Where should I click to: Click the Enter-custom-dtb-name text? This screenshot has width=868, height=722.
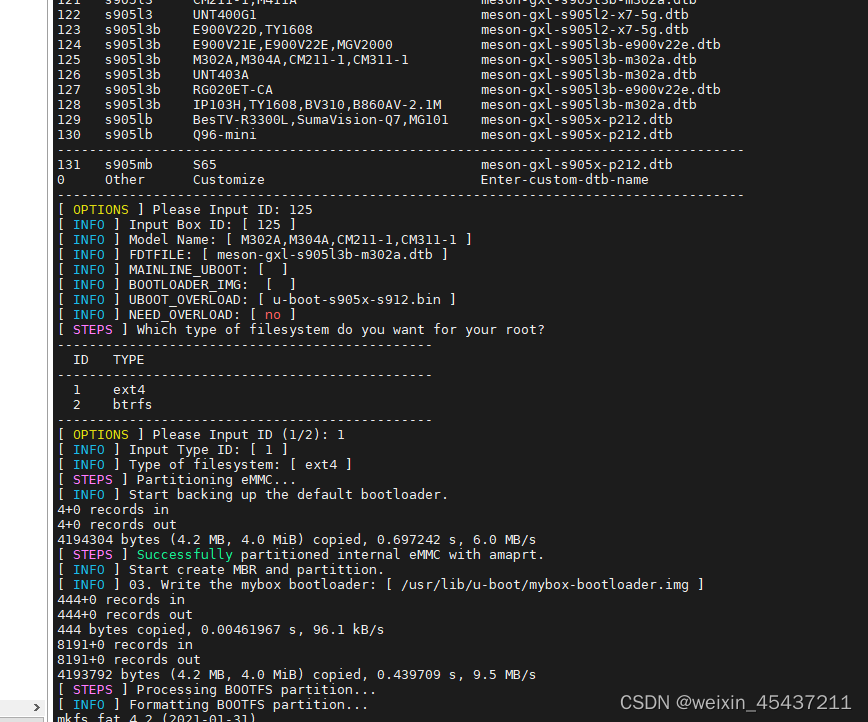pyautogui.click(x=564, y=180)
